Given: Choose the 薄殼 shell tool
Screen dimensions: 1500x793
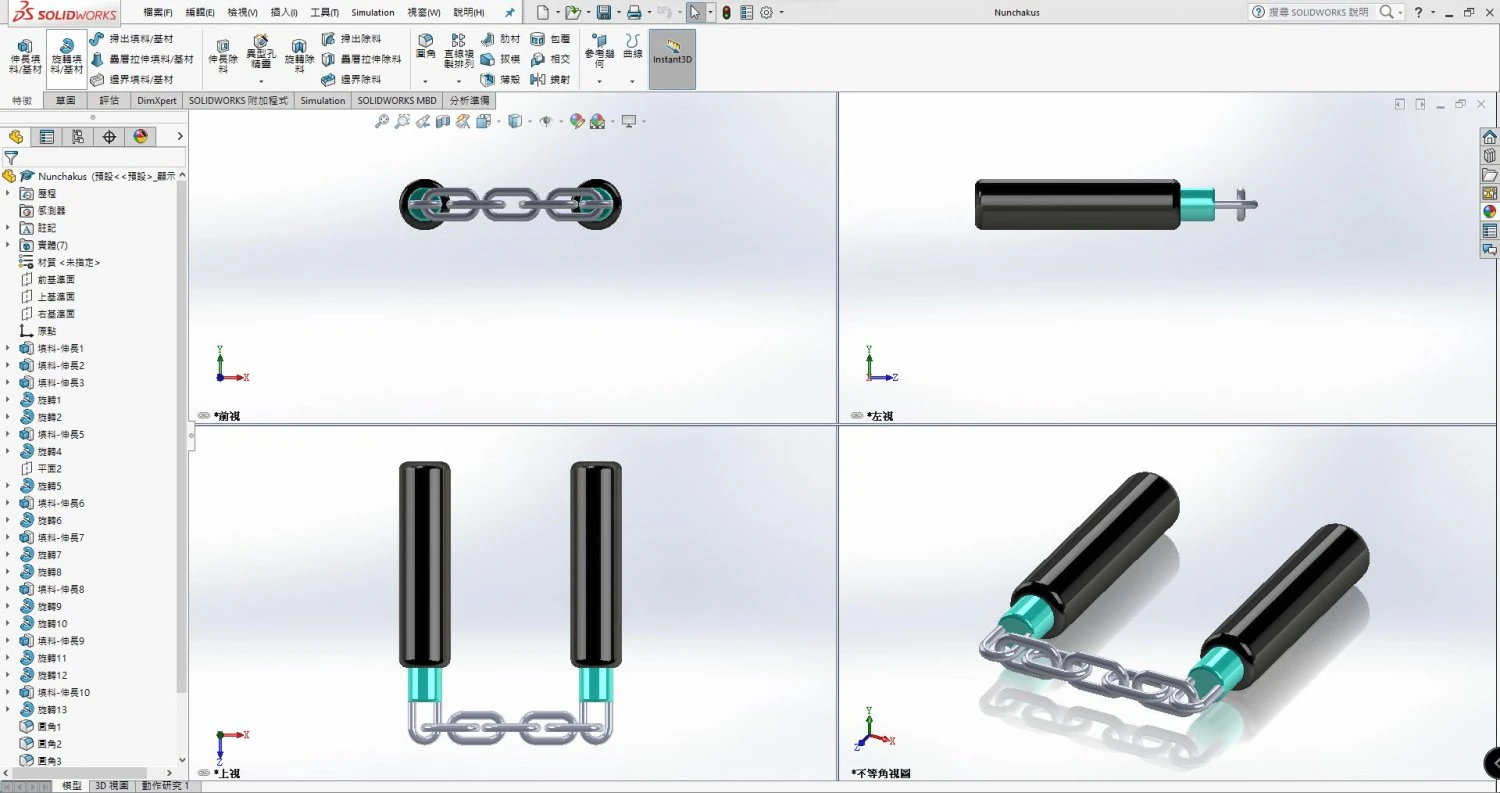Looking at the screenshot, I should click(500, 79).
